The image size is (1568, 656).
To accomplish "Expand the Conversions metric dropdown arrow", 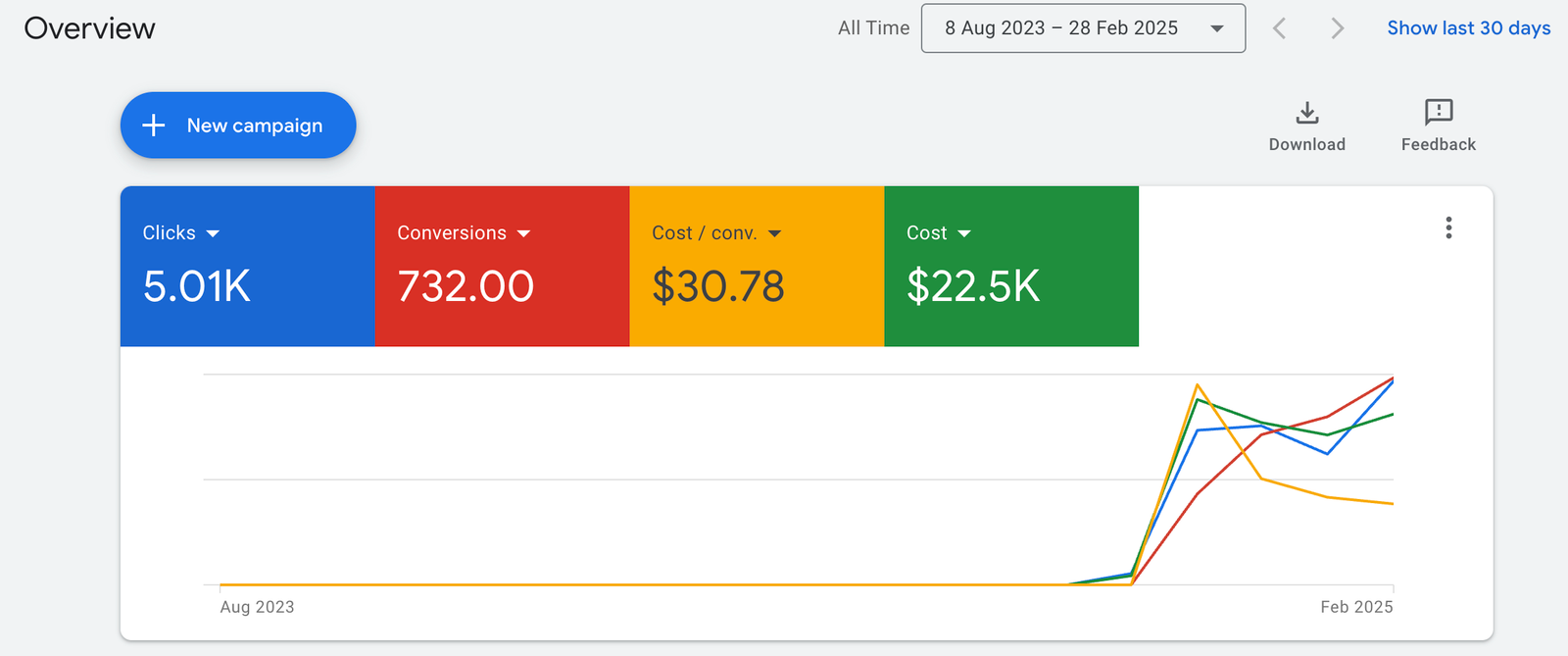I will [523, 233].
